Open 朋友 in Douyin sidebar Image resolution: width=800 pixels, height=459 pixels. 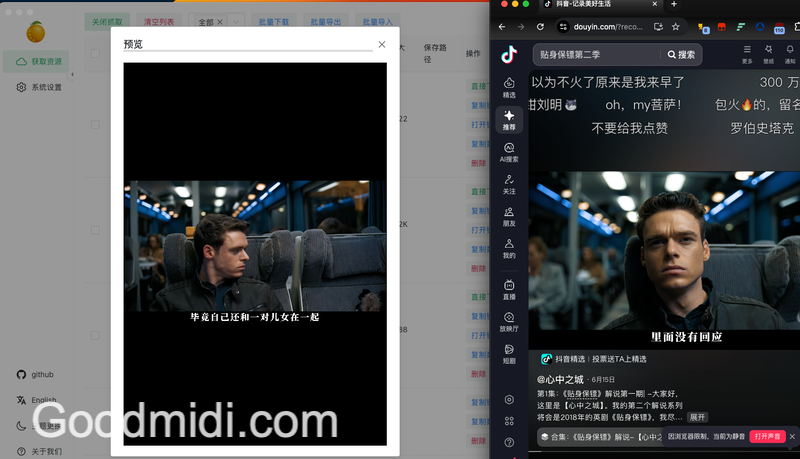point(509,217)
